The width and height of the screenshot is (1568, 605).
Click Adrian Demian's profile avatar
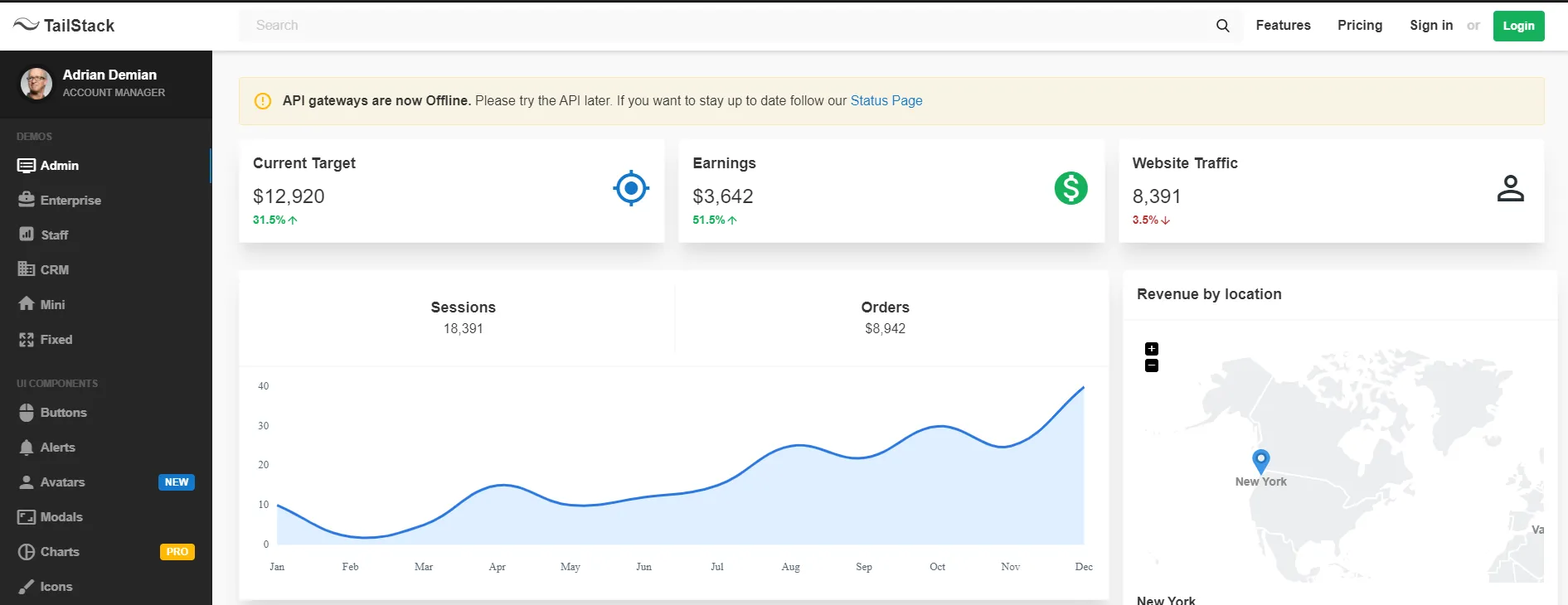[x=36, y=84]
